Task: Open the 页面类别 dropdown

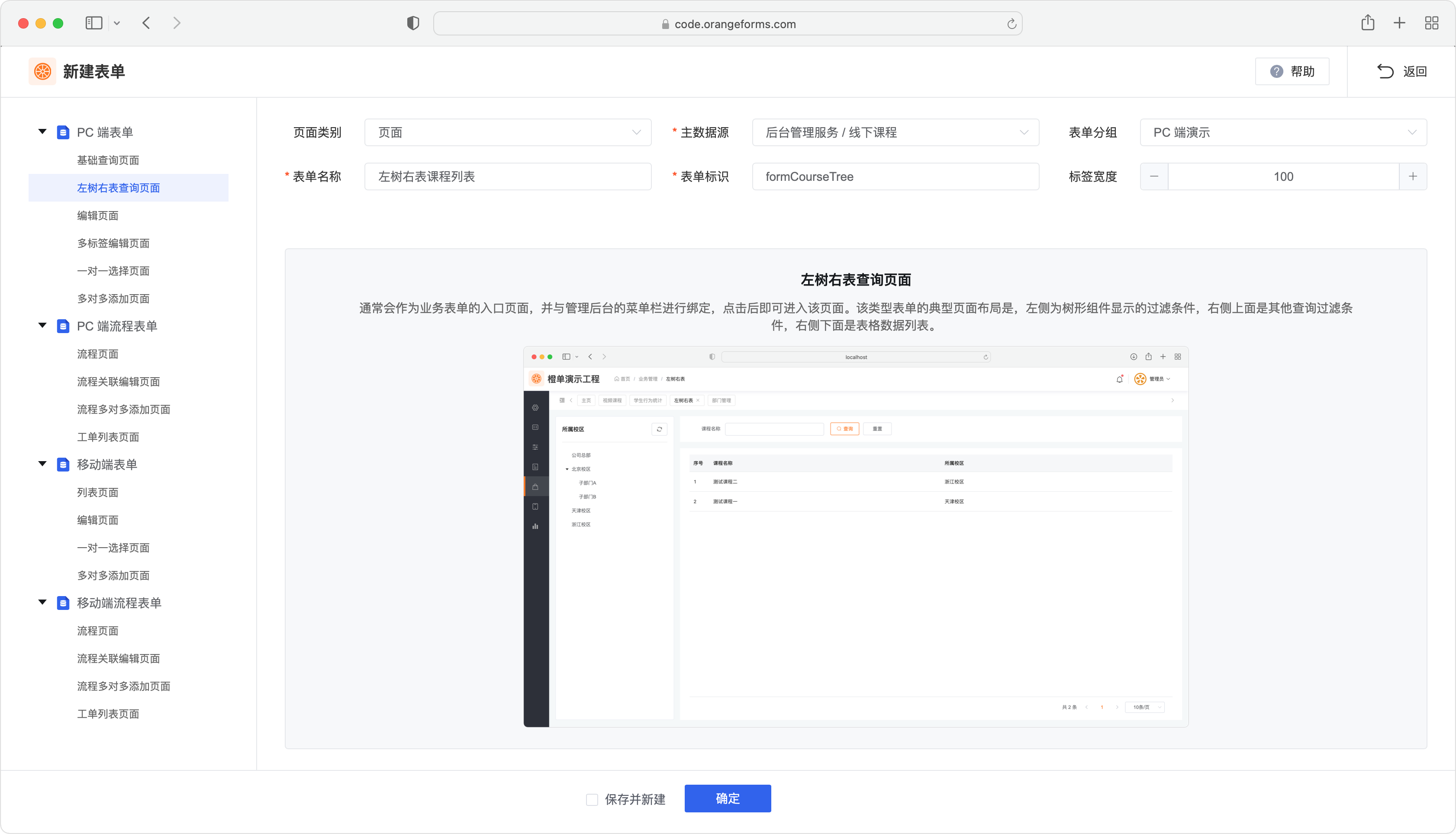Action: 508,132
